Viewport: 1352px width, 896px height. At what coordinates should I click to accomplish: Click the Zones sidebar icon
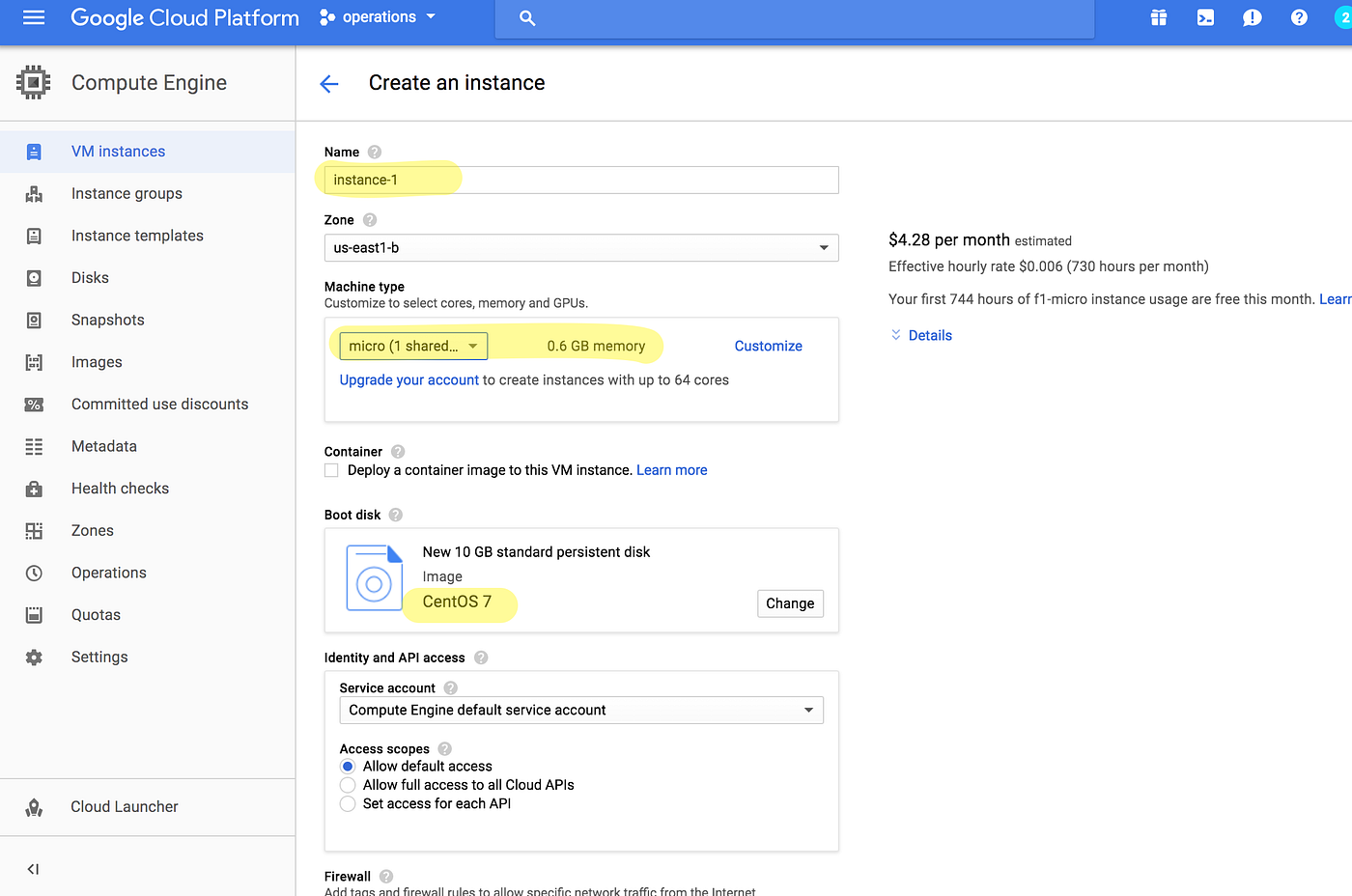[x=34, y=531]
